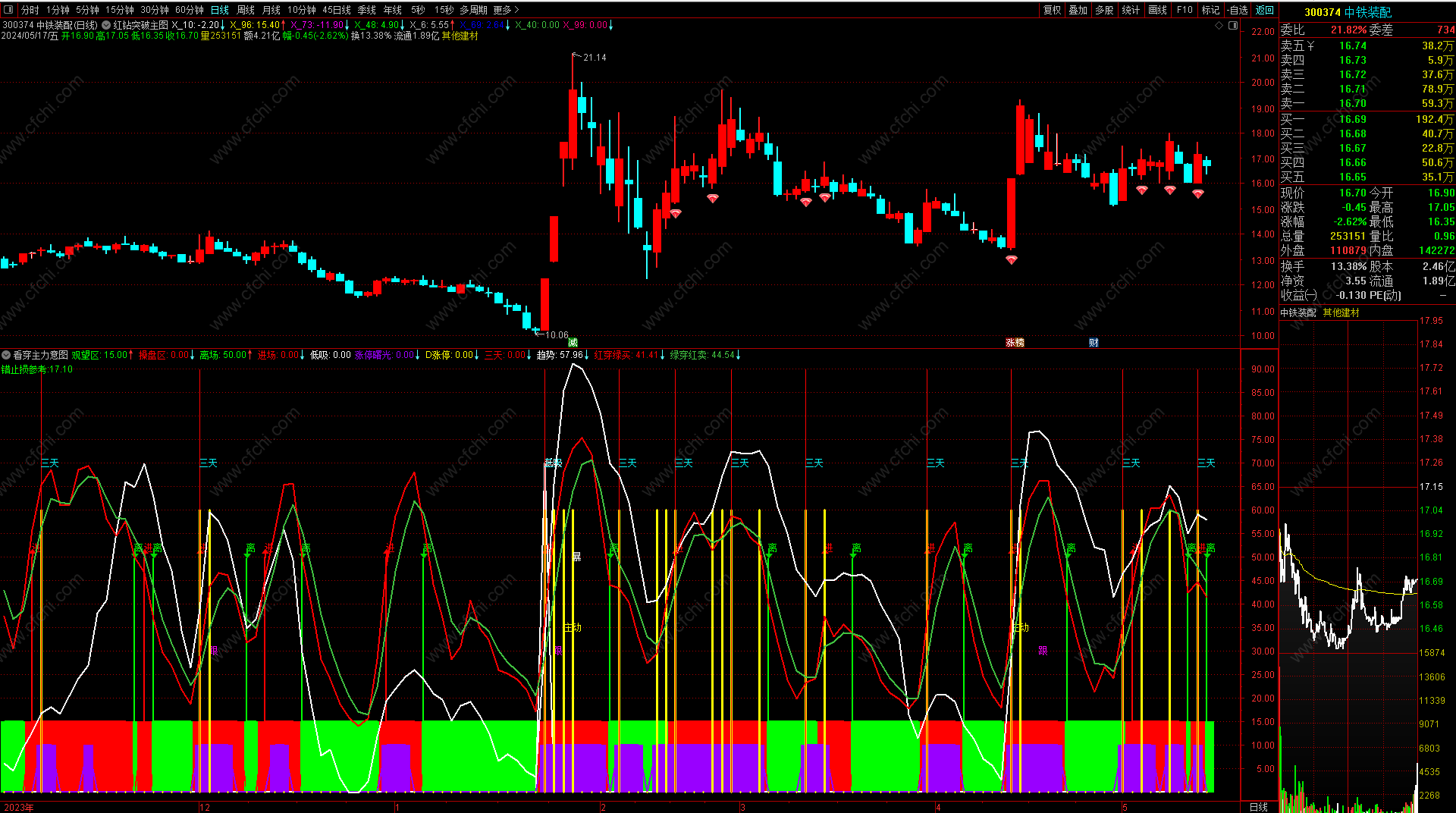1456x813 pixels.
Task: Click the diamond marker icon above price axis
Action: tap(1219, 25)
